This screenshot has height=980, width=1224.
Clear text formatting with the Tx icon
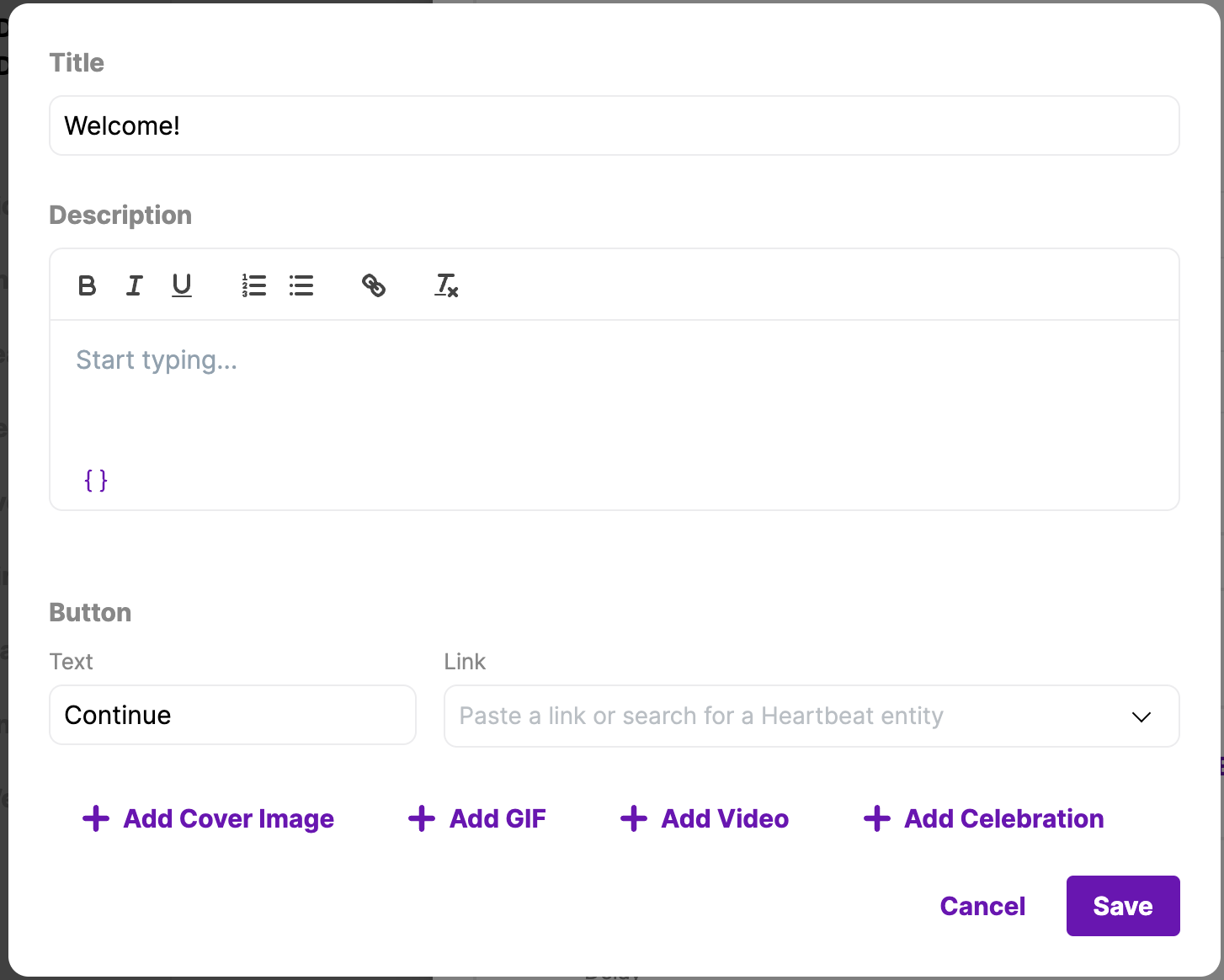coord(446,286)
